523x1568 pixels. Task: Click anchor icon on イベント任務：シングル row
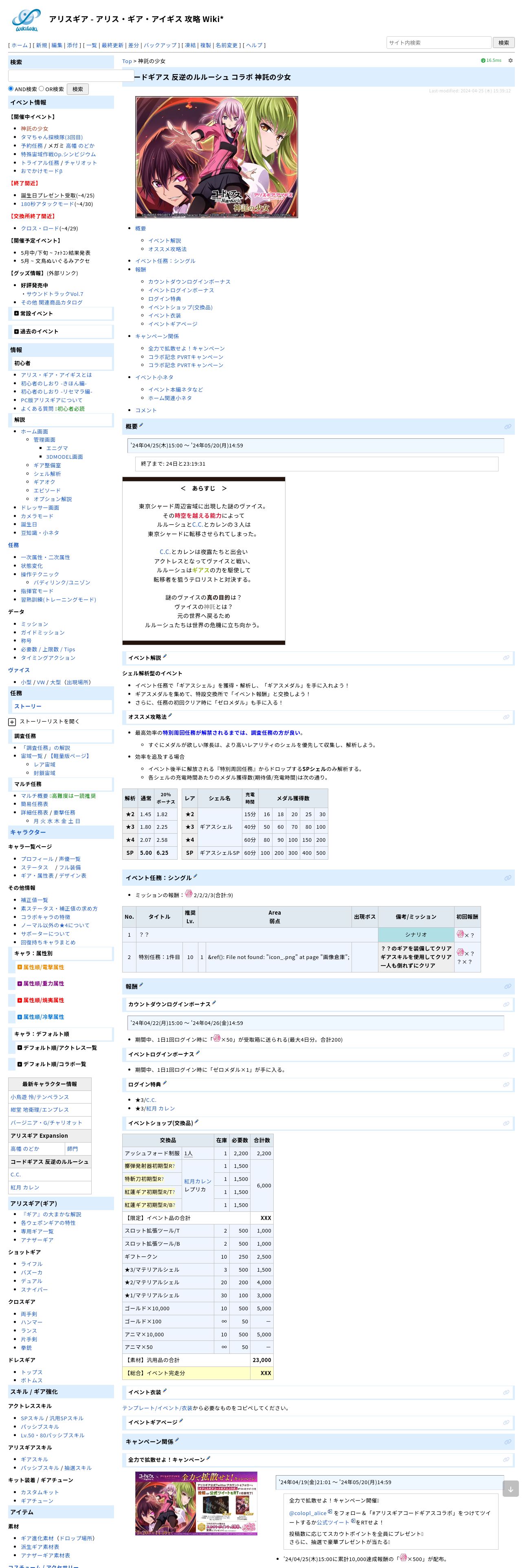point(507,878)
